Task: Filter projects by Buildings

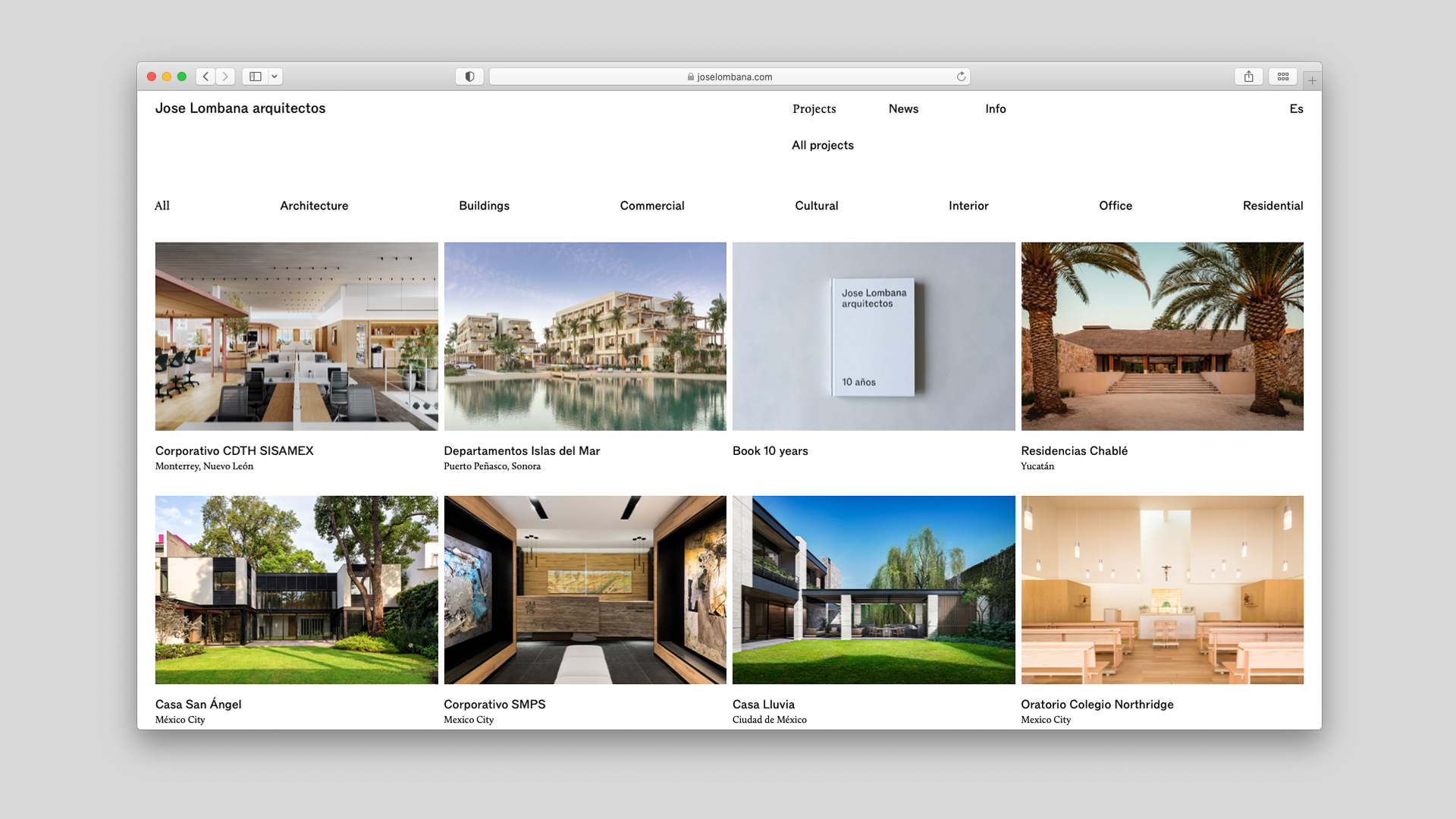Action: click(x=484, y=206)
